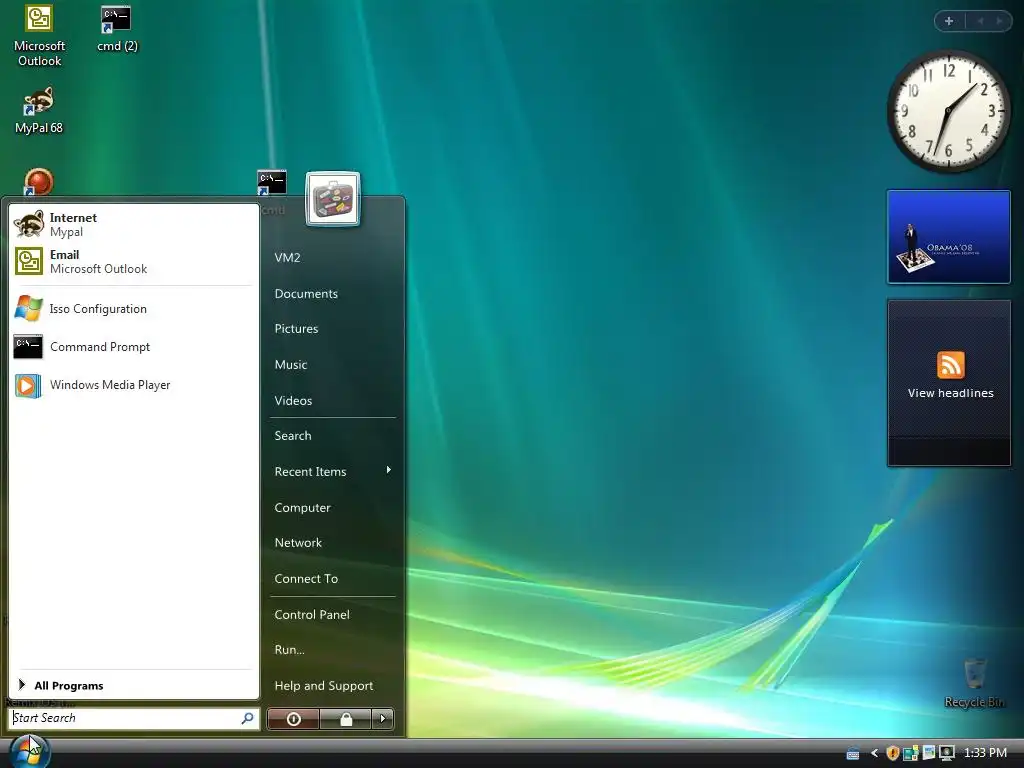Open Help and Support
This screenshot has height=768, width=1024.
tap(324, 686)
